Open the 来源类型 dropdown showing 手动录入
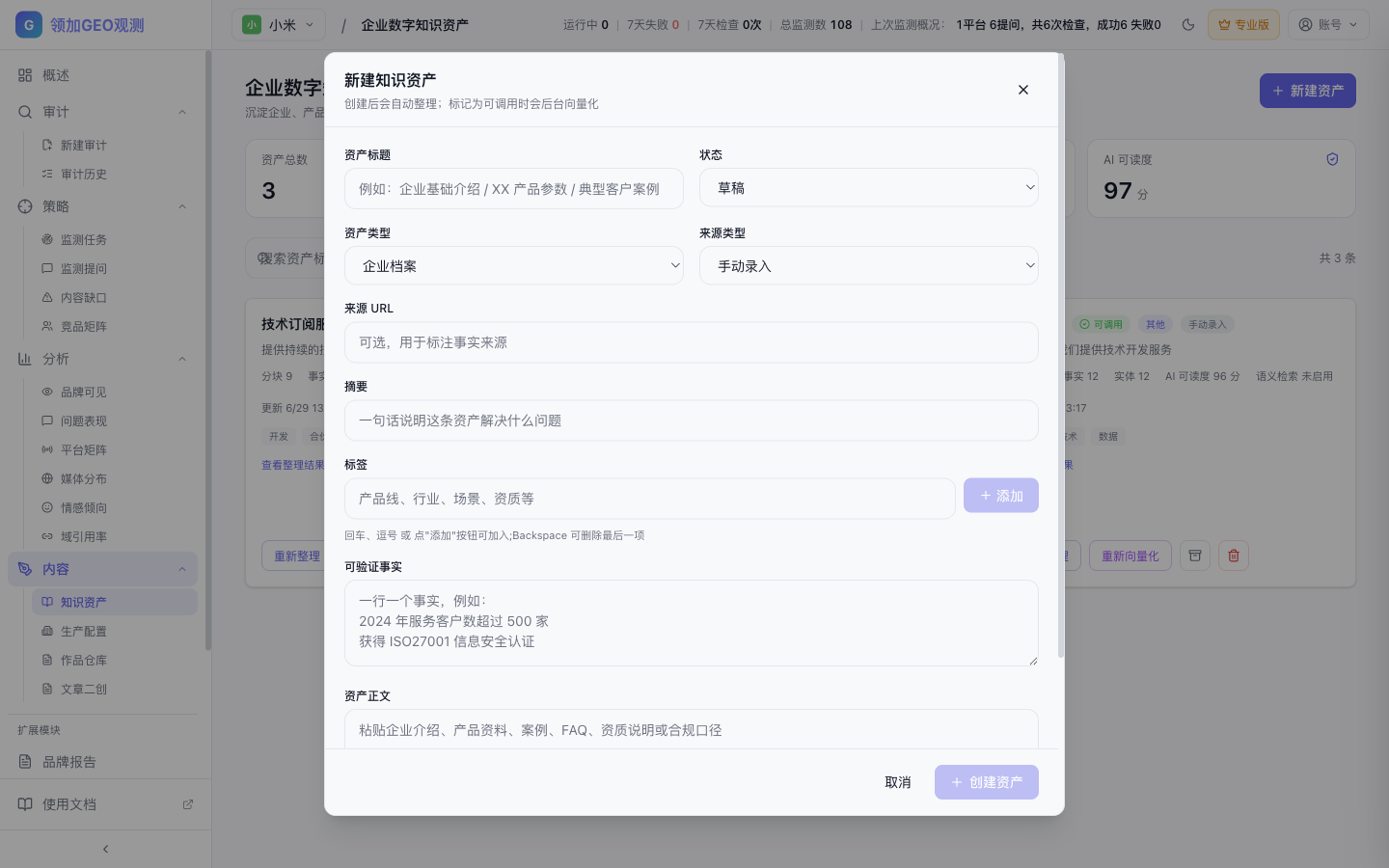Screen dimensions: 1389x868 pos(869,266)
